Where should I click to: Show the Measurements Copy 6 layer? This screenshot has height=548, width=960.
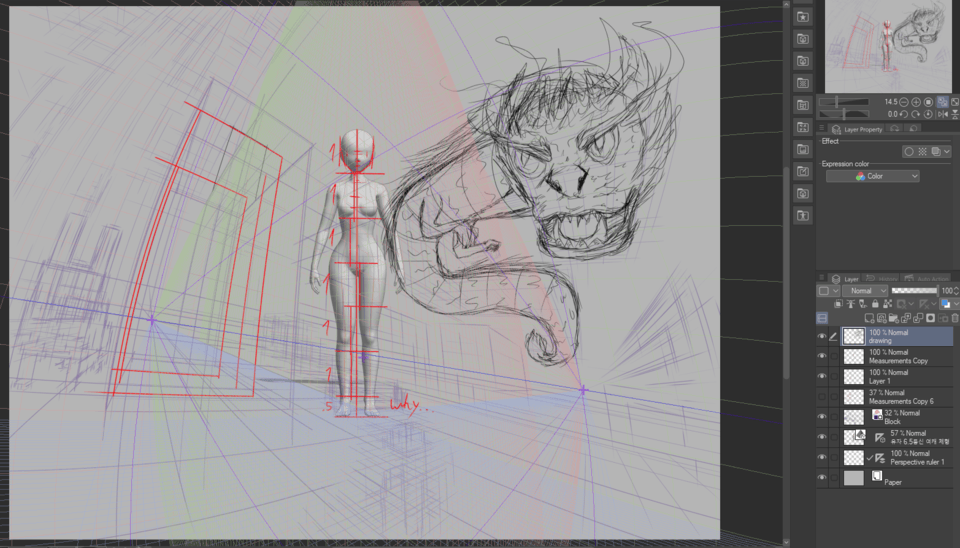pyautogui.click(x=822, y=397)
